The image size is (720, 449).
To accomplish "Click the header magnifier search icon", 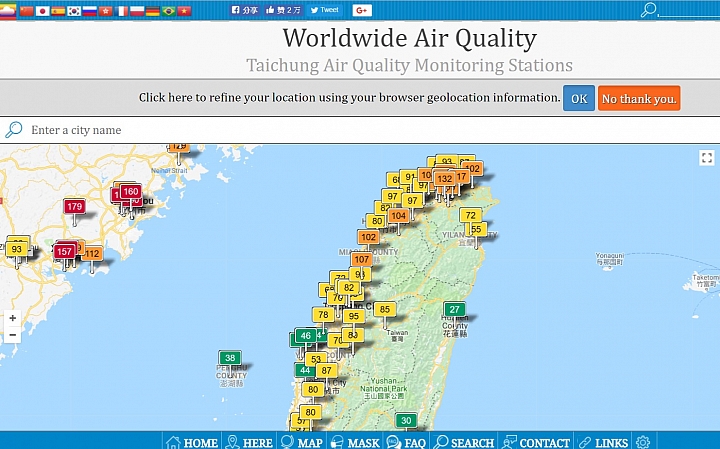I will pyautogui.click(x=648, y=10).
